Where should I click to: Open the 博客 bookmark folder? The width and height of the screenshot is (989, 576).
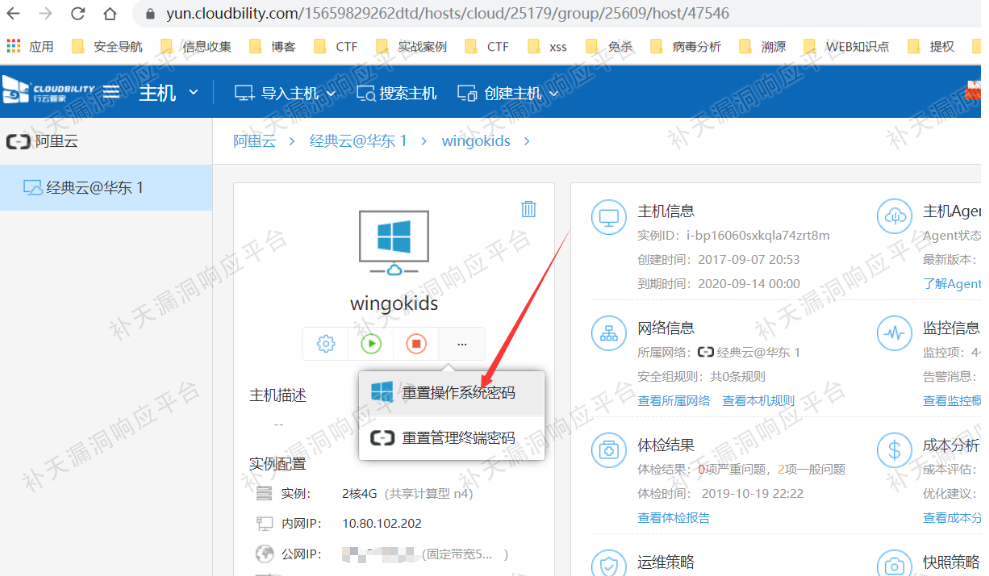[x=272, y=46]
